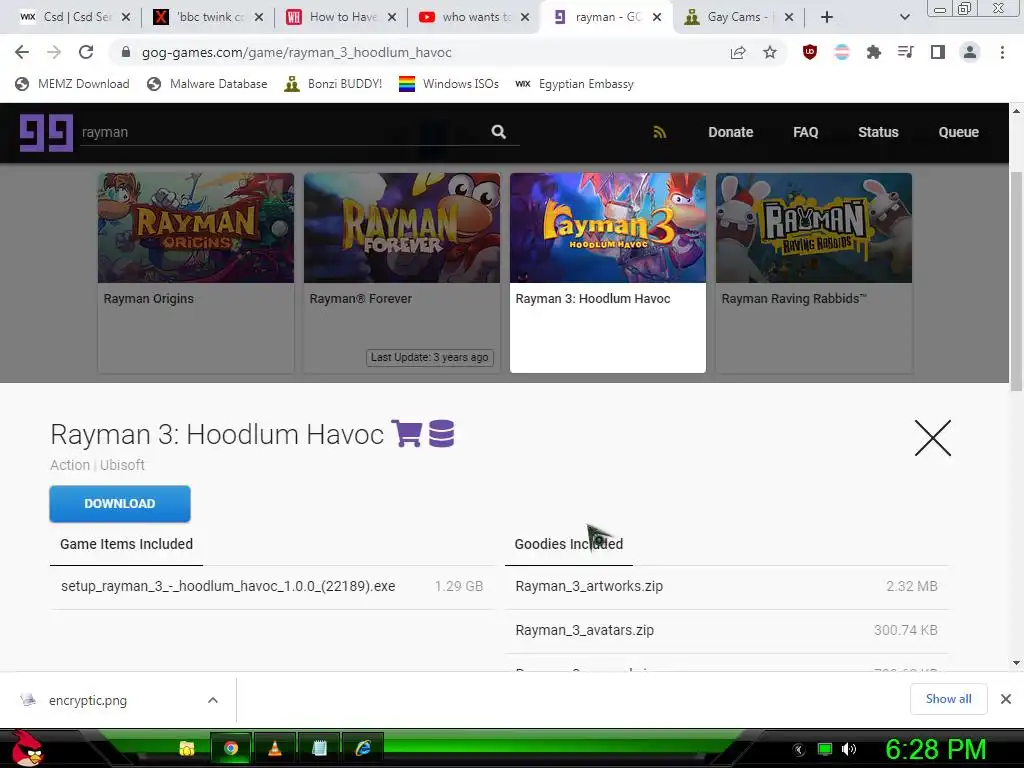Click the address bar URL
This screenshot has height=768, width=1024.
pyautogui.click(x=296, y=52)
